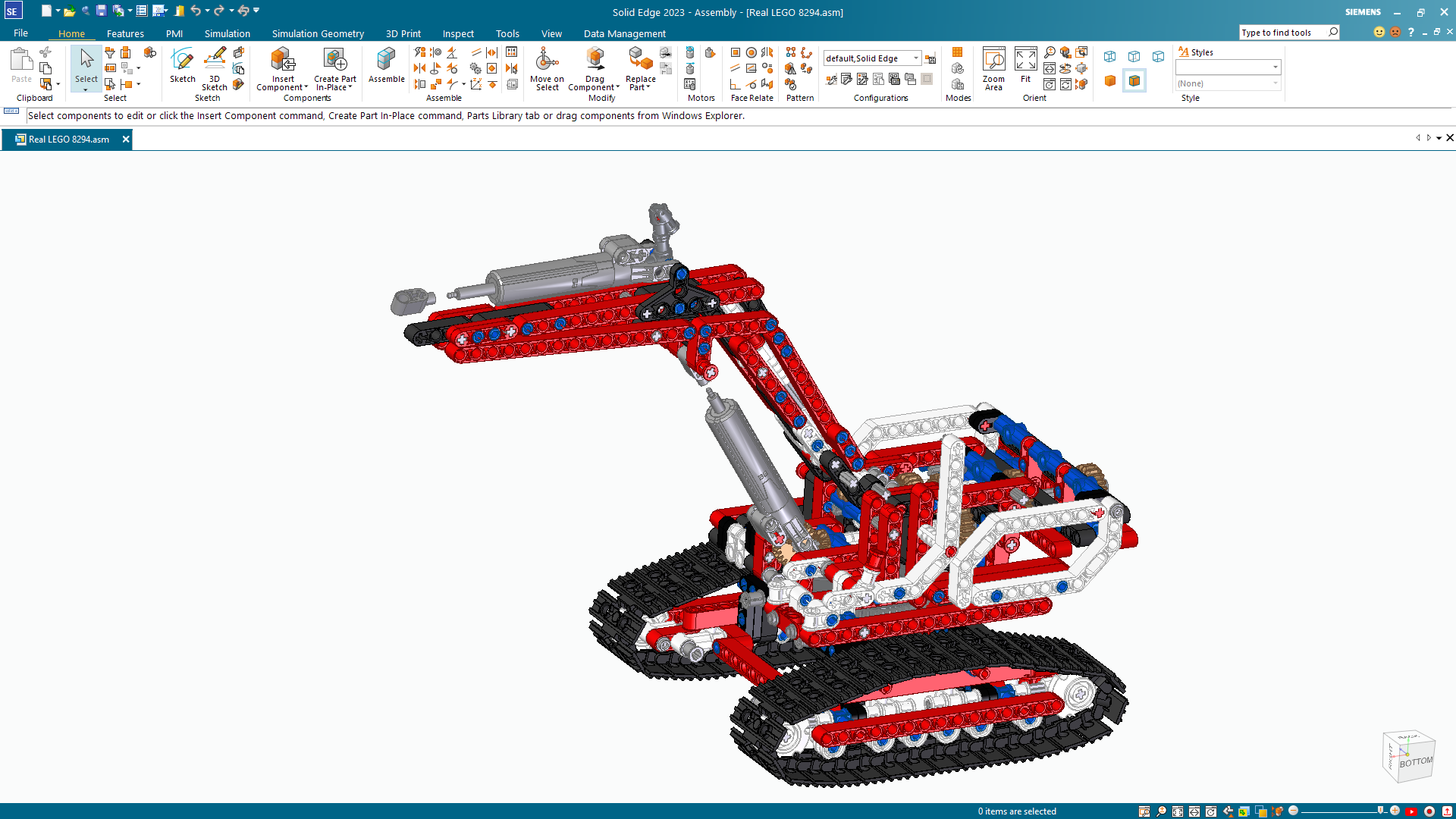Click Zoom Area in Orient group

point(993,69)
